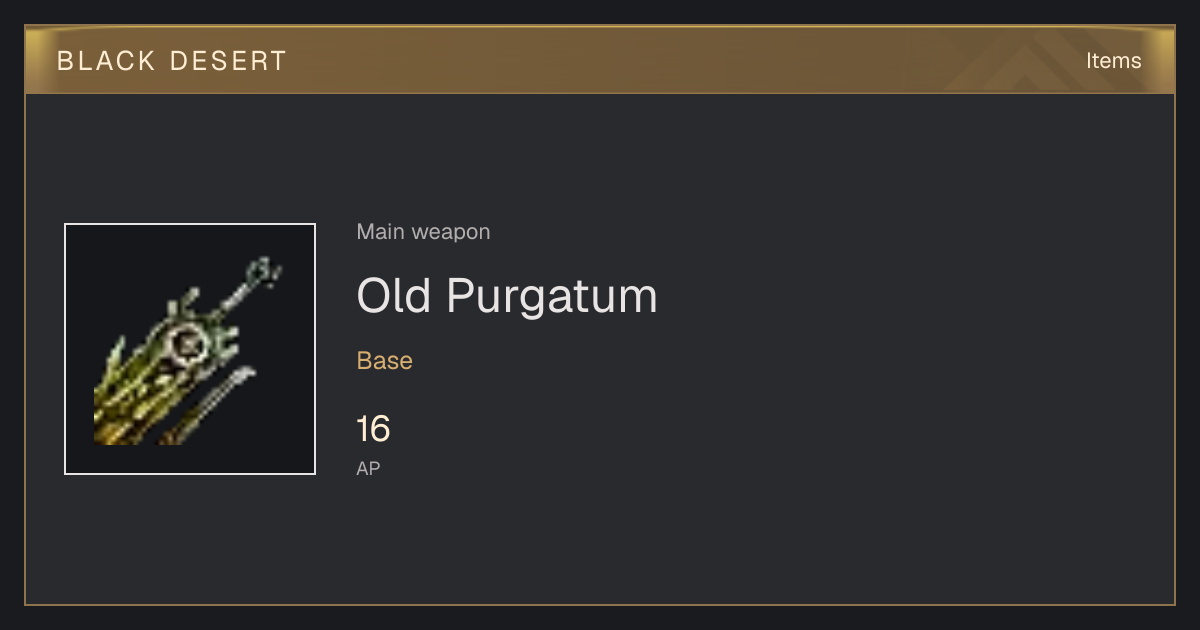Image resolution: width=1200 pixels, height=630 pixels.
Task: Click the gold header banner background
Action: click(600, 60)
